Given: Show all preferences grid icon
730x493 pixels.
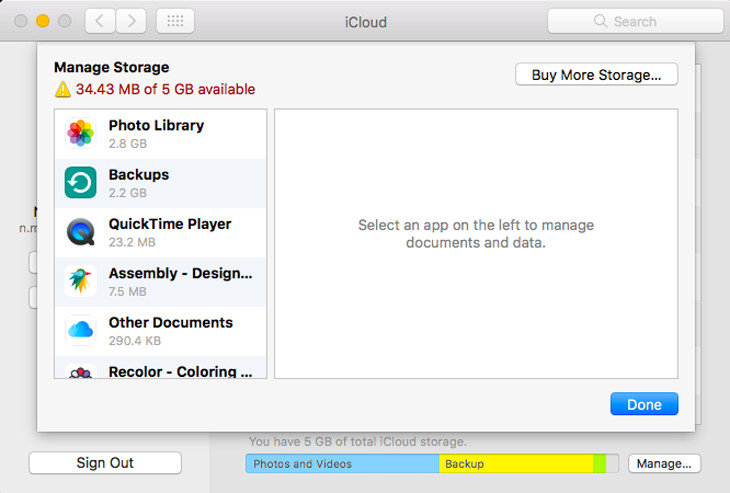Looking at the screenshot, I should pyautogui.click(x=175, y=21).
